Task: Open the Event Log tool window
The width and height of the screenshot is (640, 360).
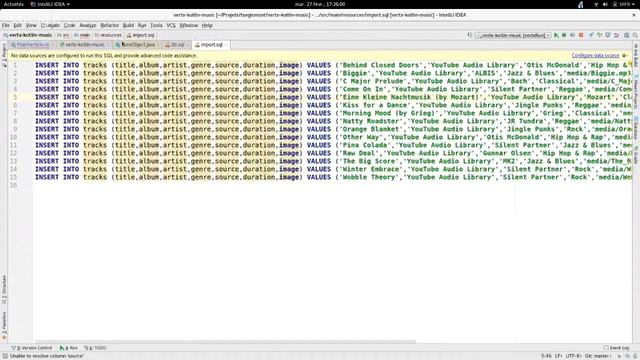Action: coord(617,348)
